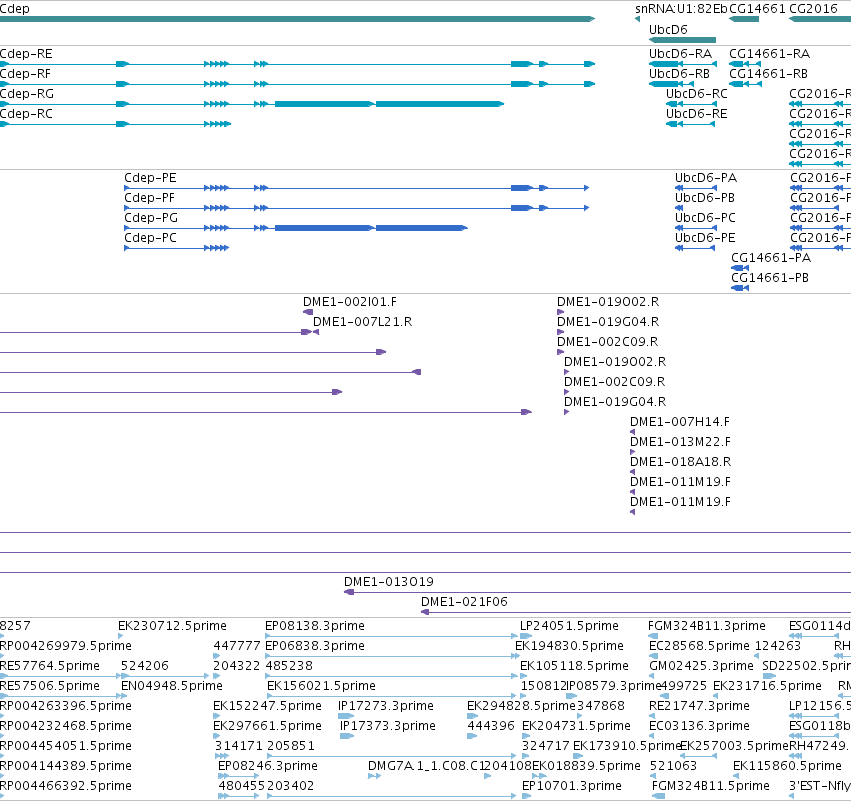Click the IP17373.3prime EST
Viewport: 851px width, 801px height.
pos(388,726)
